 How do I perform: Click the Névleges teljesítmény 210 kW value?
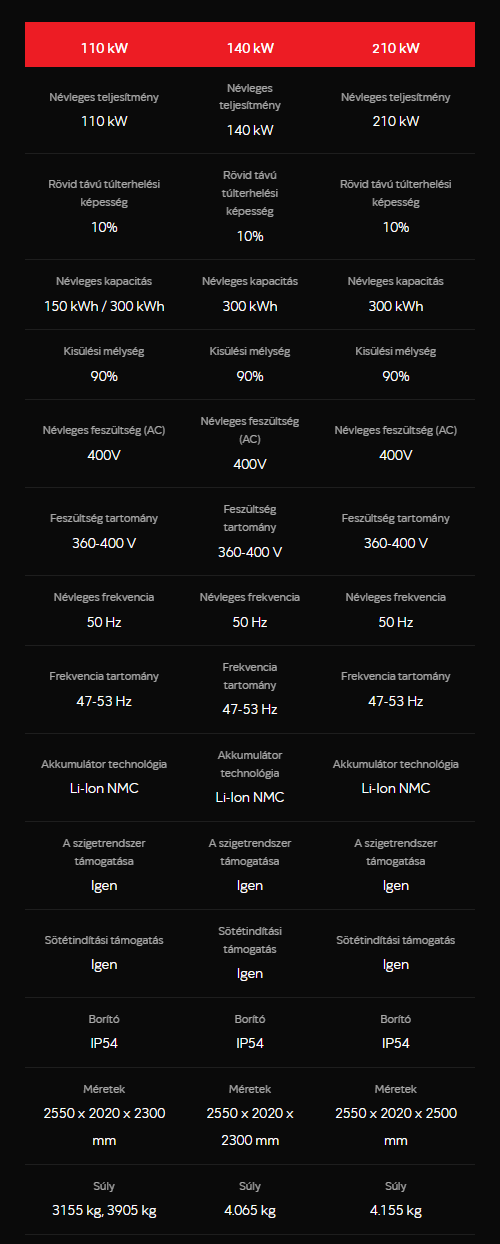pos(396,121)
